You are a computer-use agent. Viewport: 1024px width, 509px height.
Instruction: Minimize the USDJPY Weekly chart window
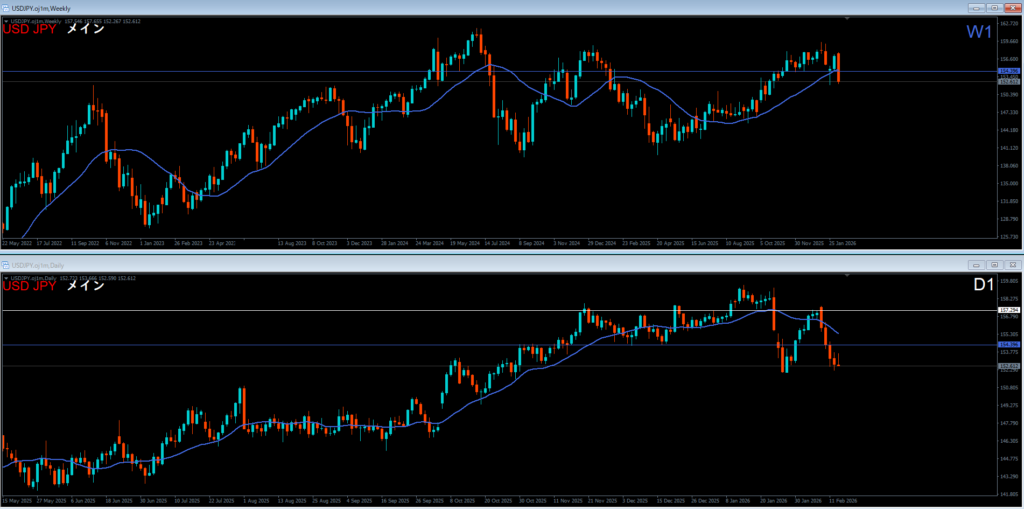(x=978, y=7)
